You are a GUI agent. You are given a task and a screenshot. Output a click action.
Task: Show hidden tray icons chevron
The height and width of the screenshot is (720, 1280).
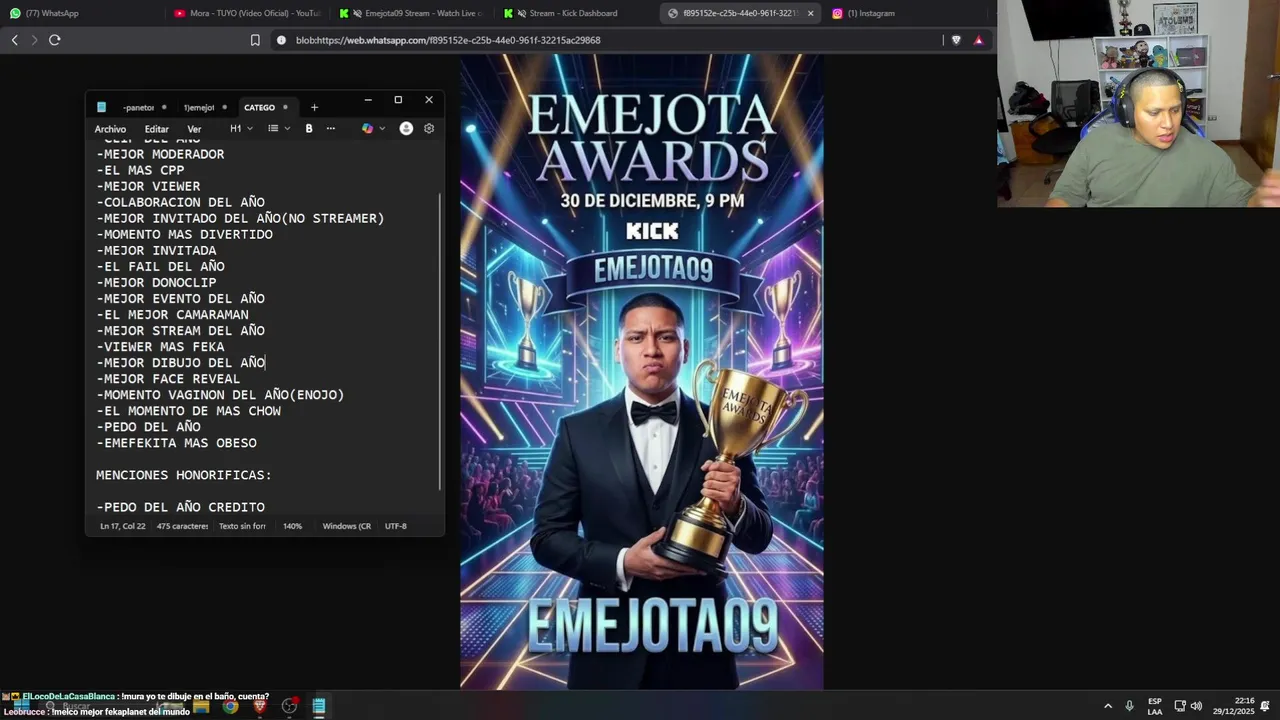[1107, 706]
